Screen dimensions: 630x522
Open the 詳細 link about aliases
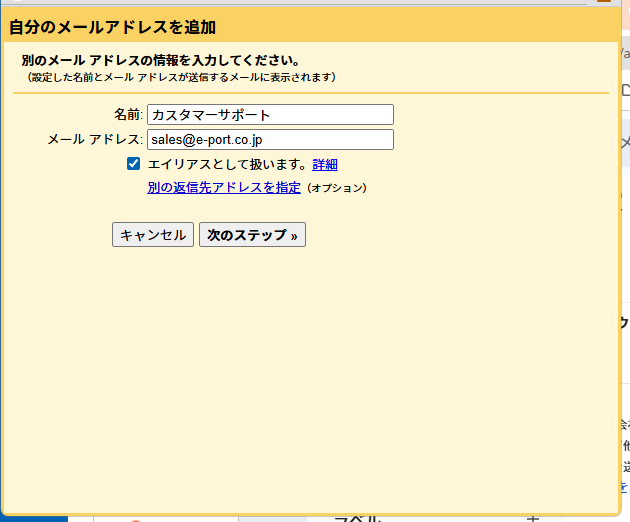(325, 165)
